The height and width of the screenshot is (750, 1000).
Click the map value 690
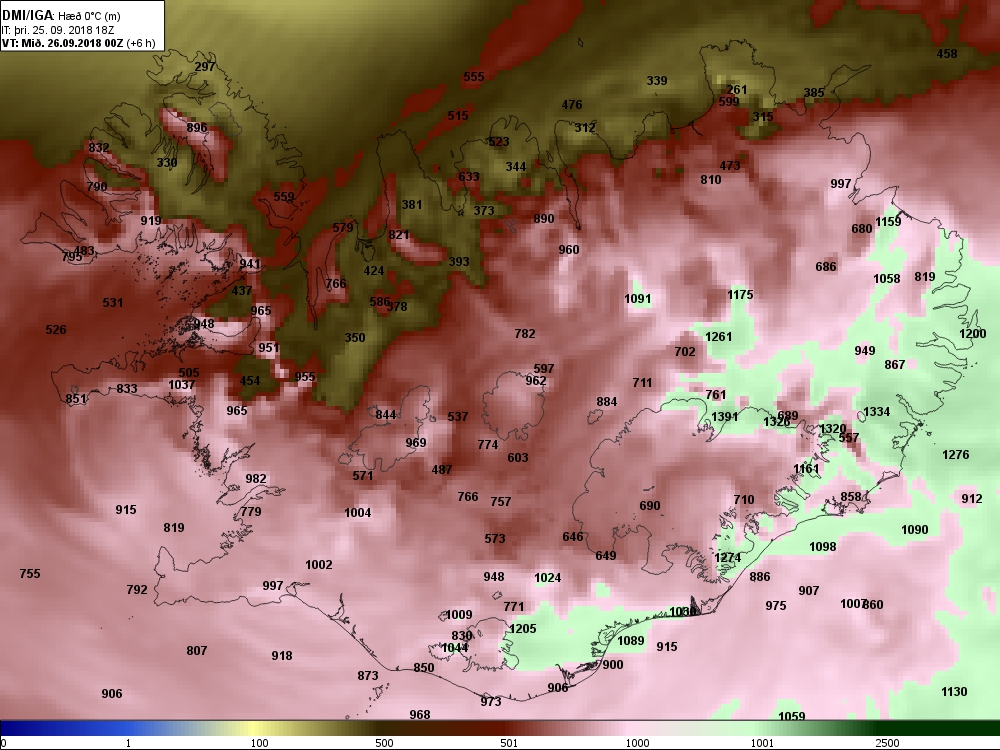pyautogui.click(x=650, y=506)
